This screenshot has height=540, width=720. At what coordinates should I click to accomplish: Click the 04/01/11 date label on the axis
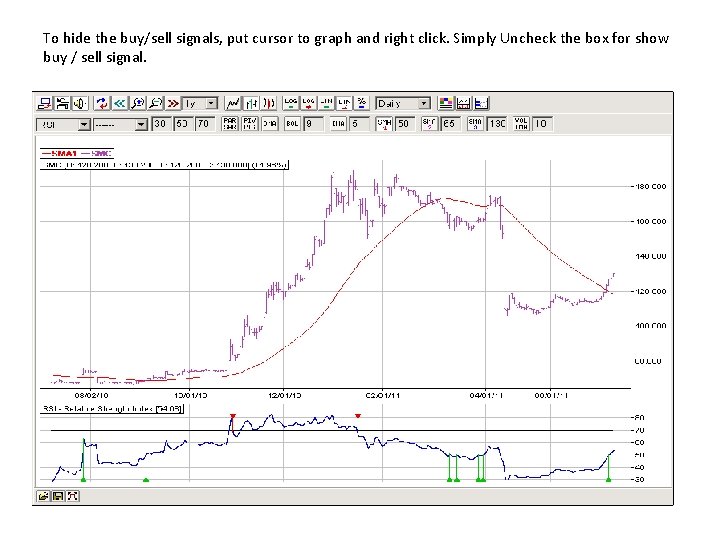coord(486,395)
